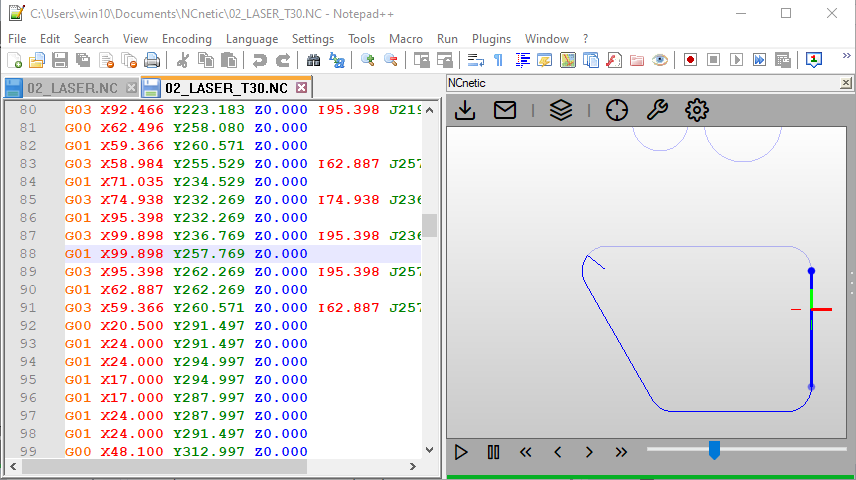Open Replace dialog toolbar icon
The image size is (856, 480).
click(x=337, y=60)
